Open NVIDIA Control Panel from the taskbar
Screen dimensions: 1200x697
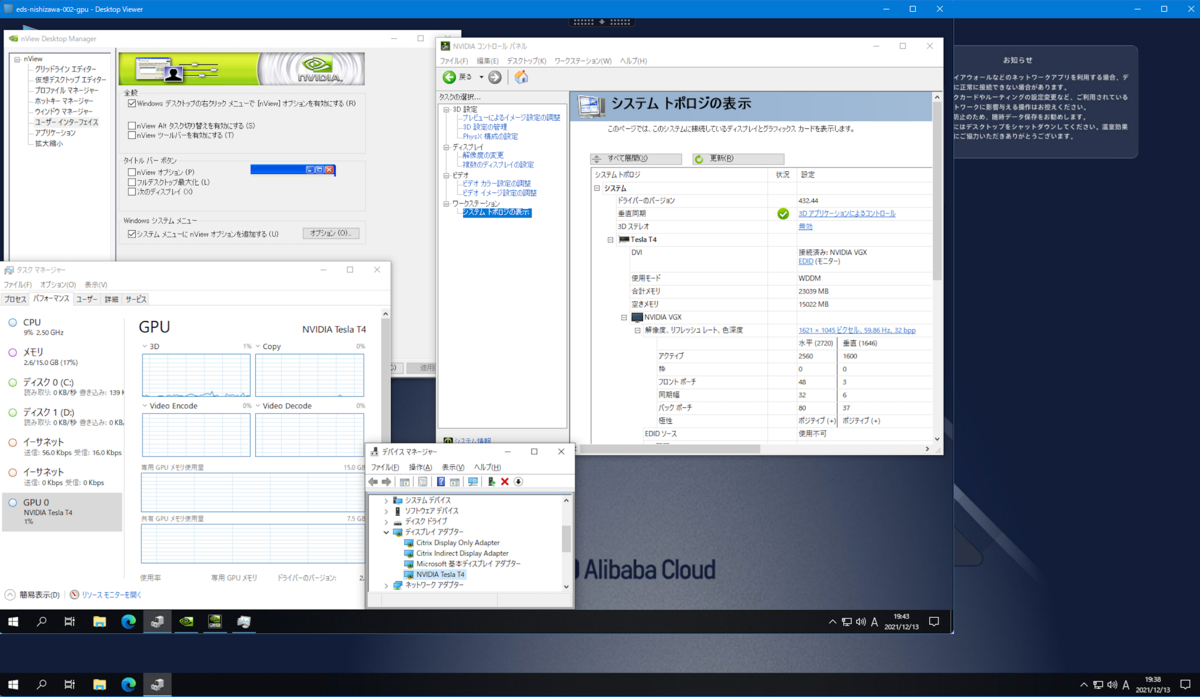click(213, 621)
